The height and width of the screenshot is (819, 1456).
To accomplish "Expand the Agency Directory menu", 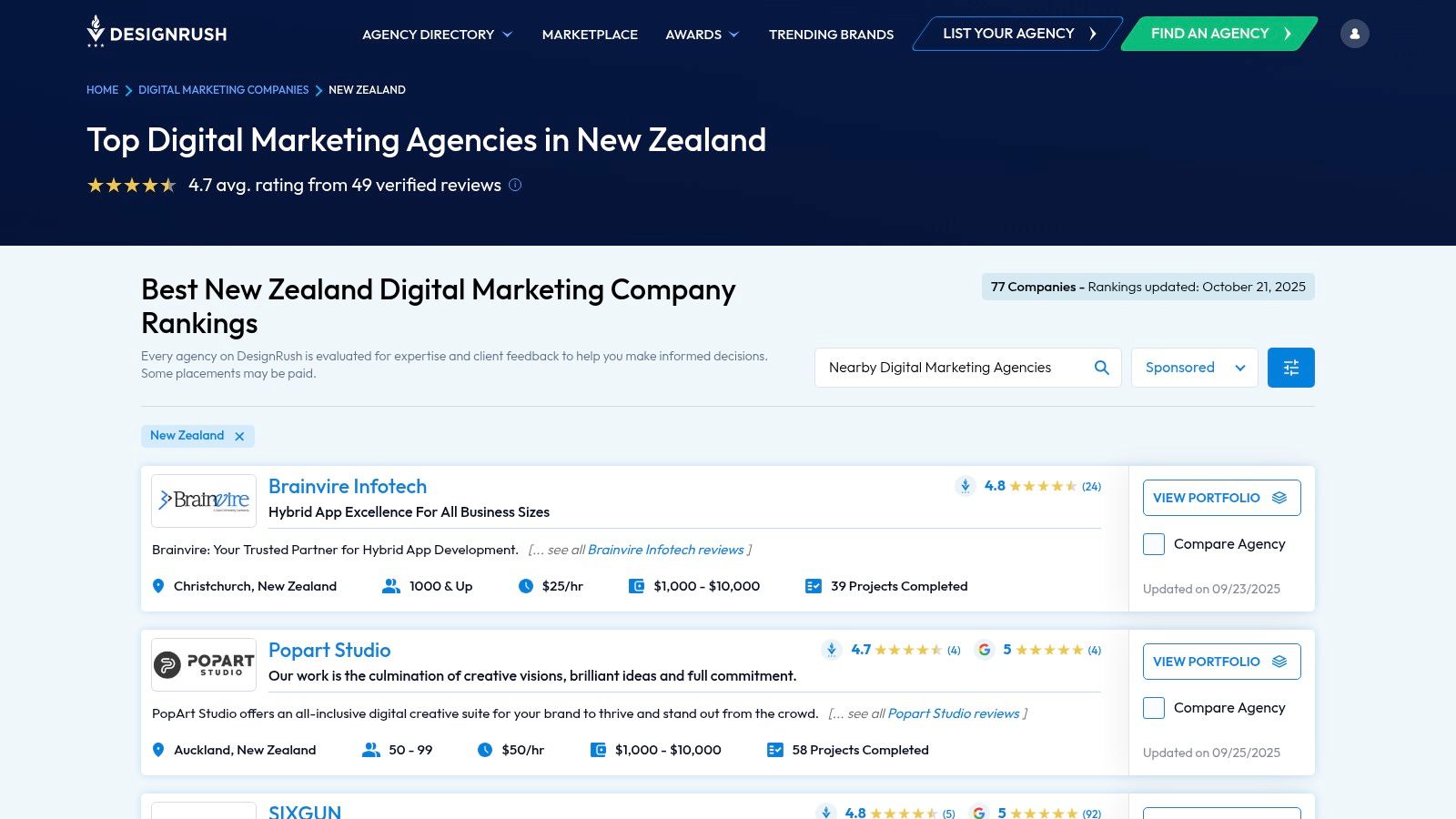I will point(437,35).
